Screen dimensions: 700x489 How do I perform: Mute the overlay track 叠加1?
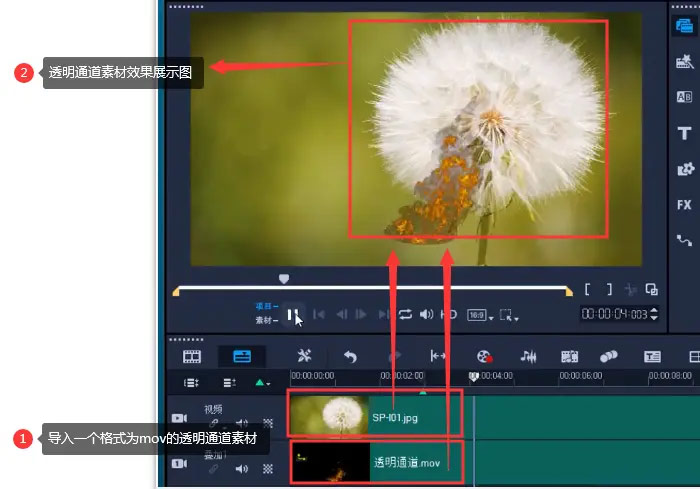242,468
